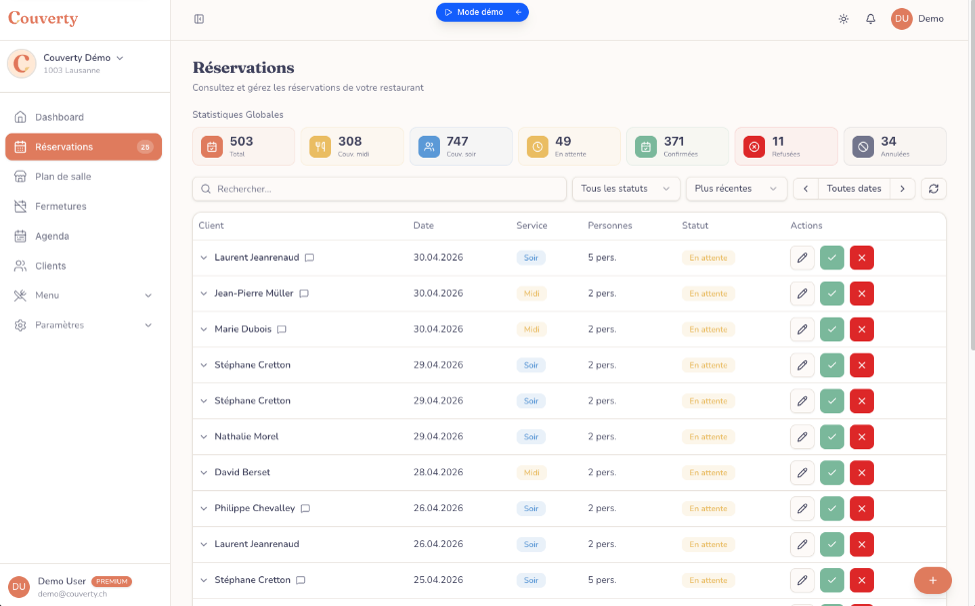Click the Mode démo button

coord(482,12)
